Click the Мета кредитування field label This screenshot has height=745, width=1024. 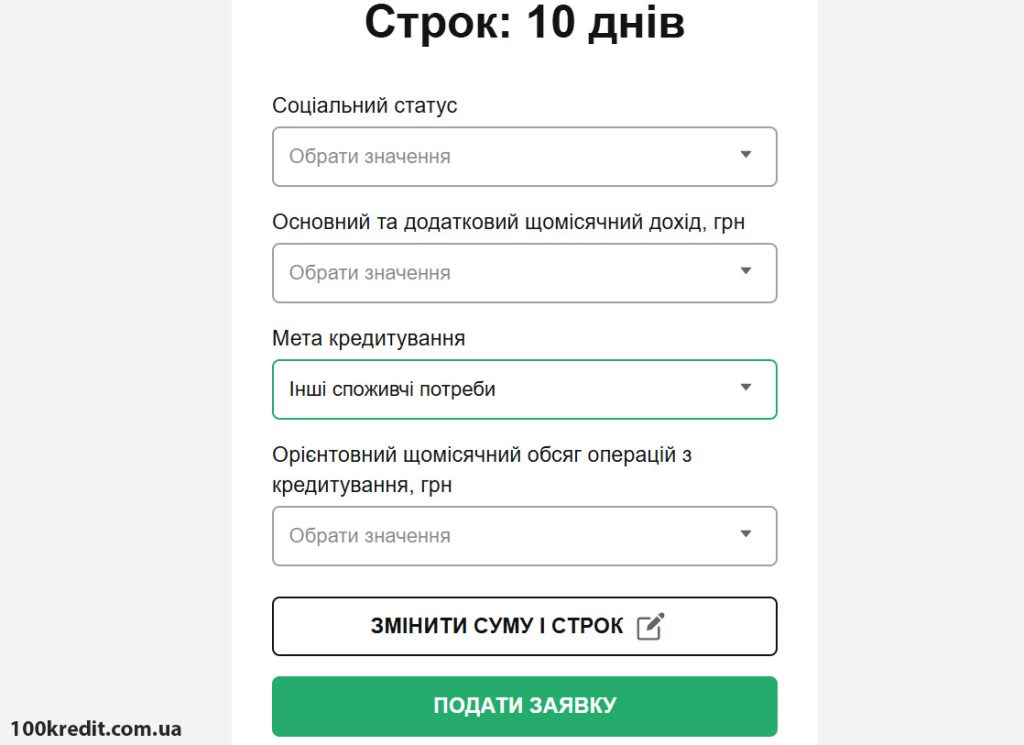[368, 338]
